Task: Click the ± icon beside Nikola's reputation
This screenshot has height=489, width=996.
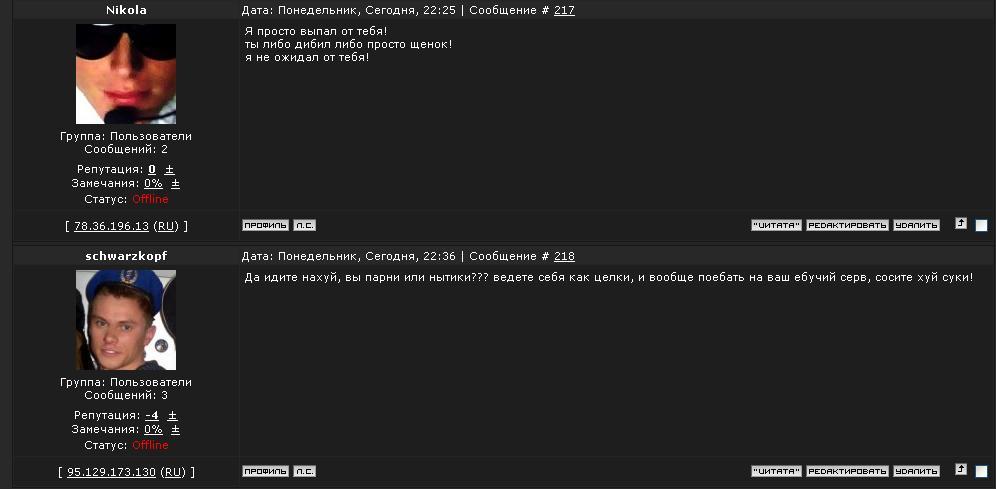Action: pos(170,169)
